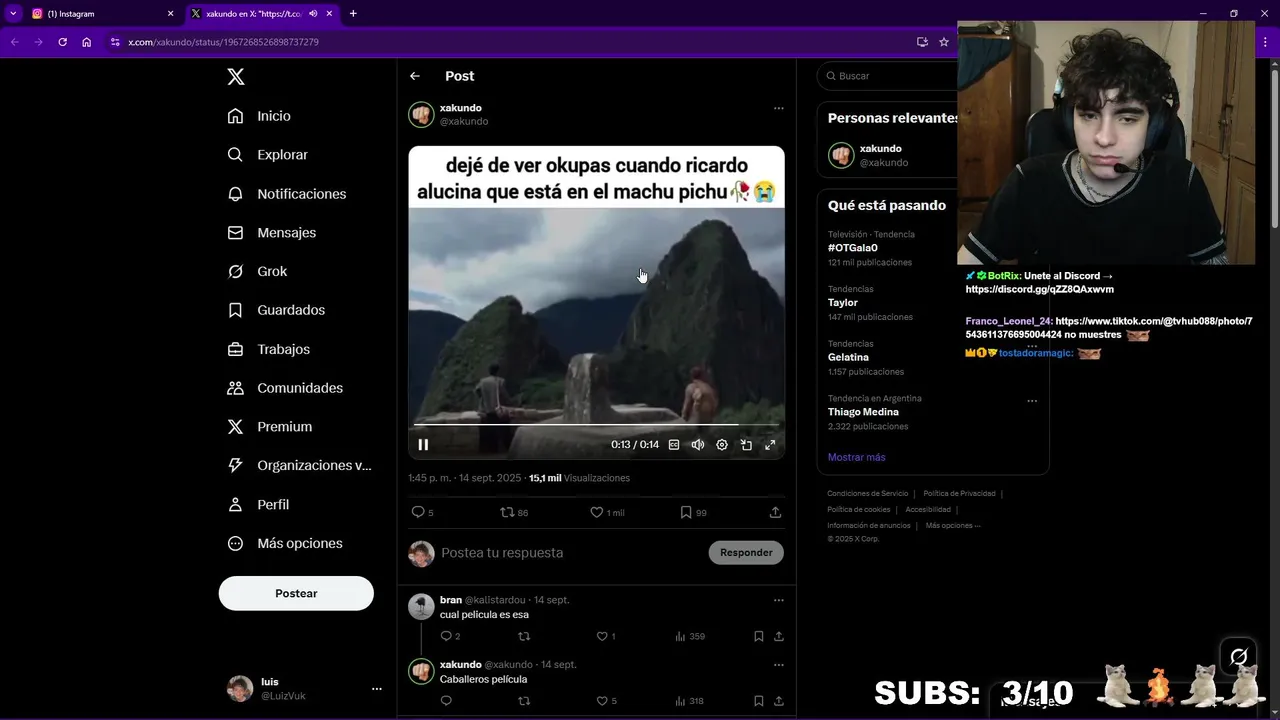This screenshot has height=720, width=1280.
Task: Open the Taylor trend
Action: [843, 303]
